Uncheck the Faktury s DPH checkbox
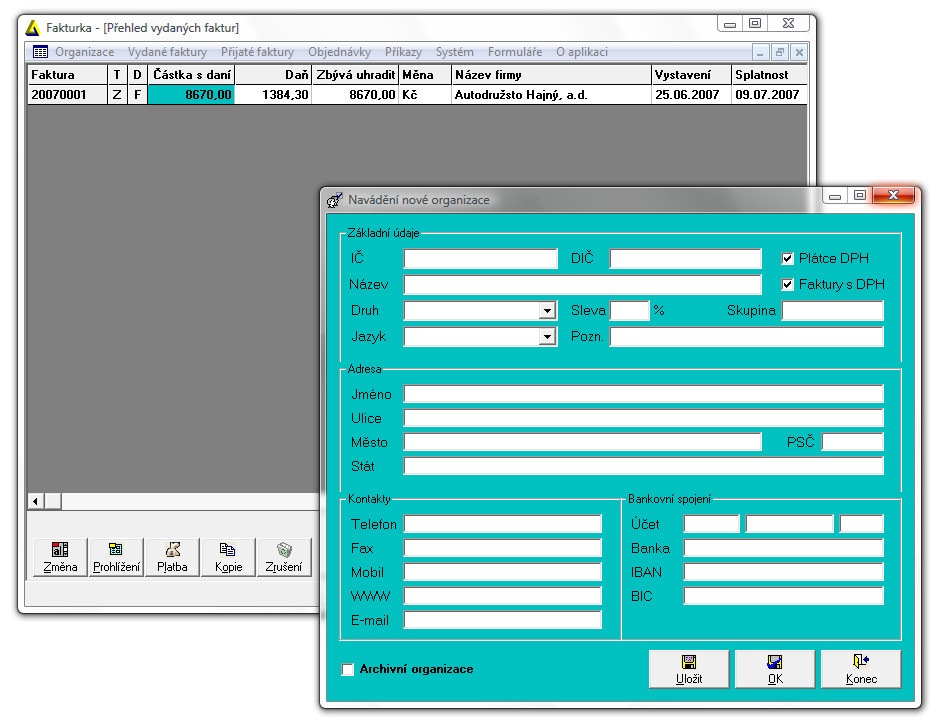 pos(788,284)
